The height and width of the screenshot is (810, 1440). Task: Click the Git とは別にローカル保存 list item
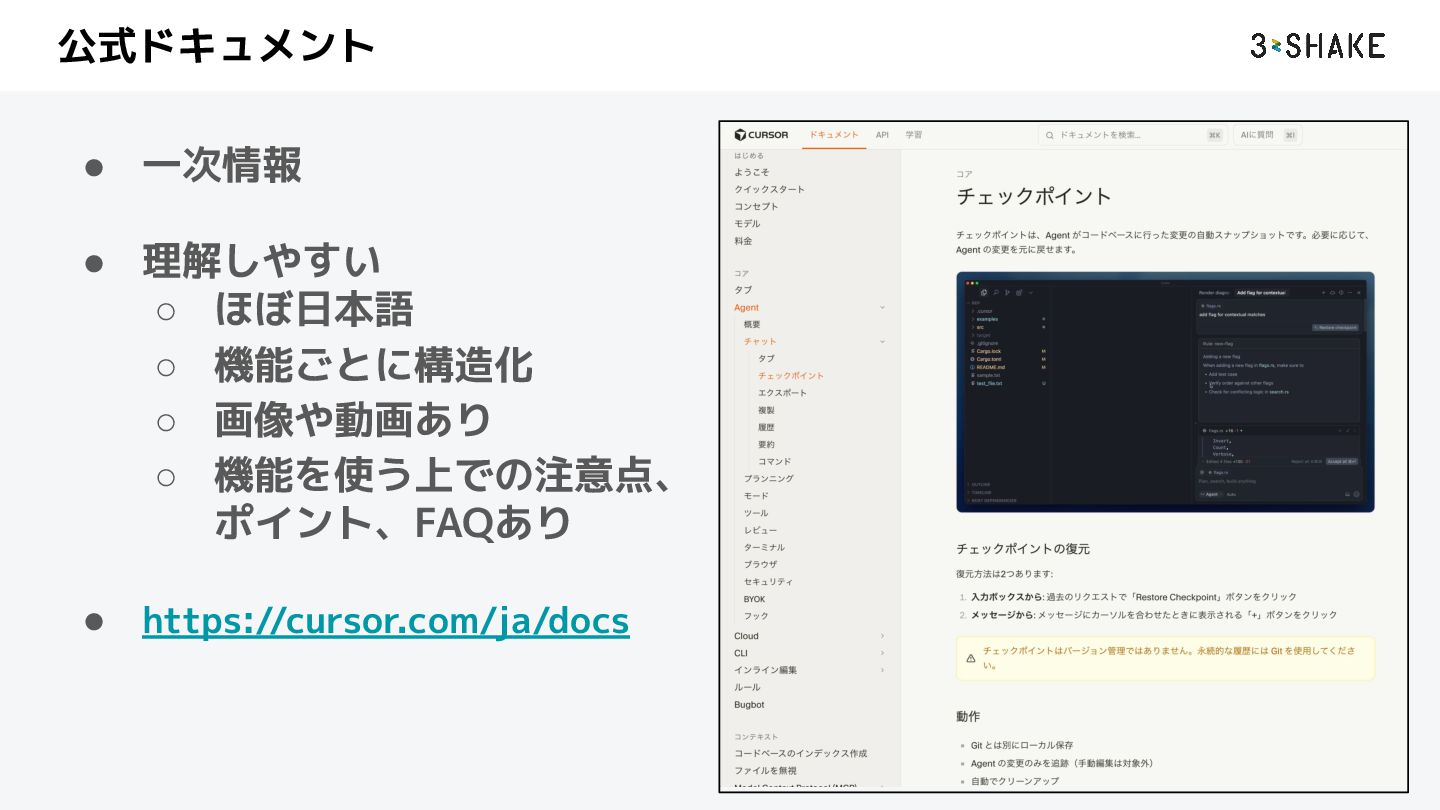point(1022,745)
